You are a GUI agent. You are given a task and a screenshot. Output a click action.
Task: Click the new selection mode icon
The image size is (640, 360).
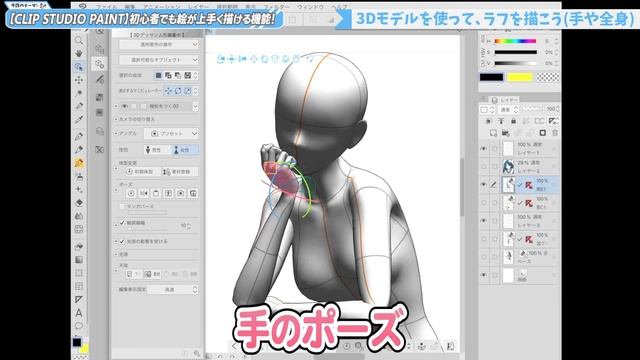click(x=159, y=75)
